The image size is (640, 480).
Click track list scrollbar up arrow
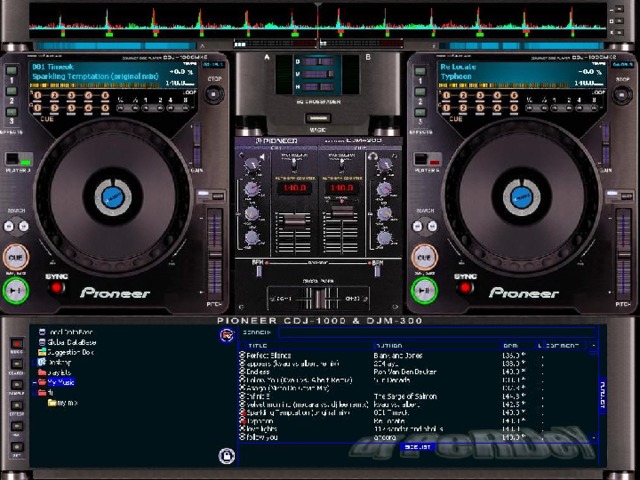coord(593,346)
